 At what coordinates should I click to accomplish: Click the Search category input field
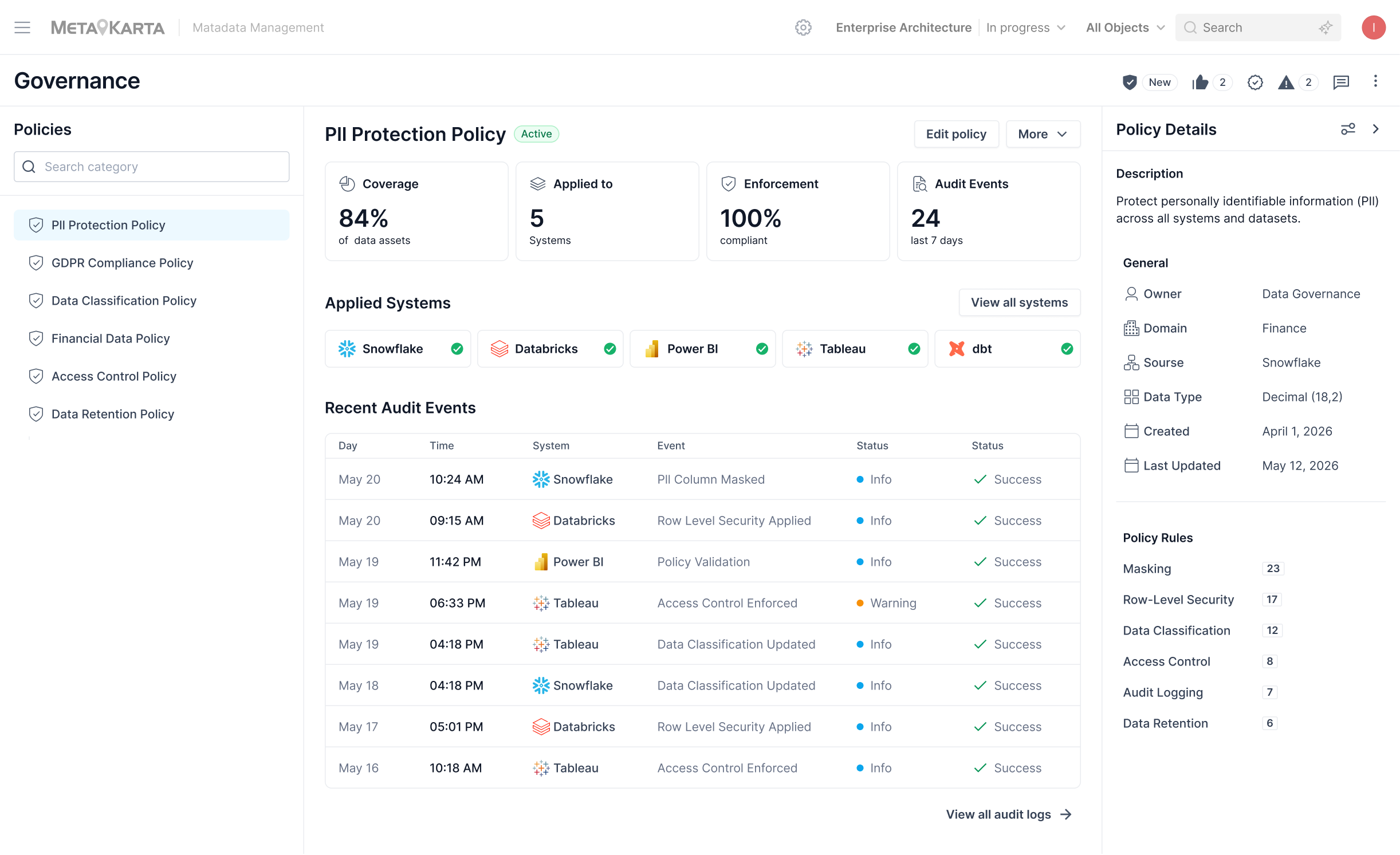(151, 167)
